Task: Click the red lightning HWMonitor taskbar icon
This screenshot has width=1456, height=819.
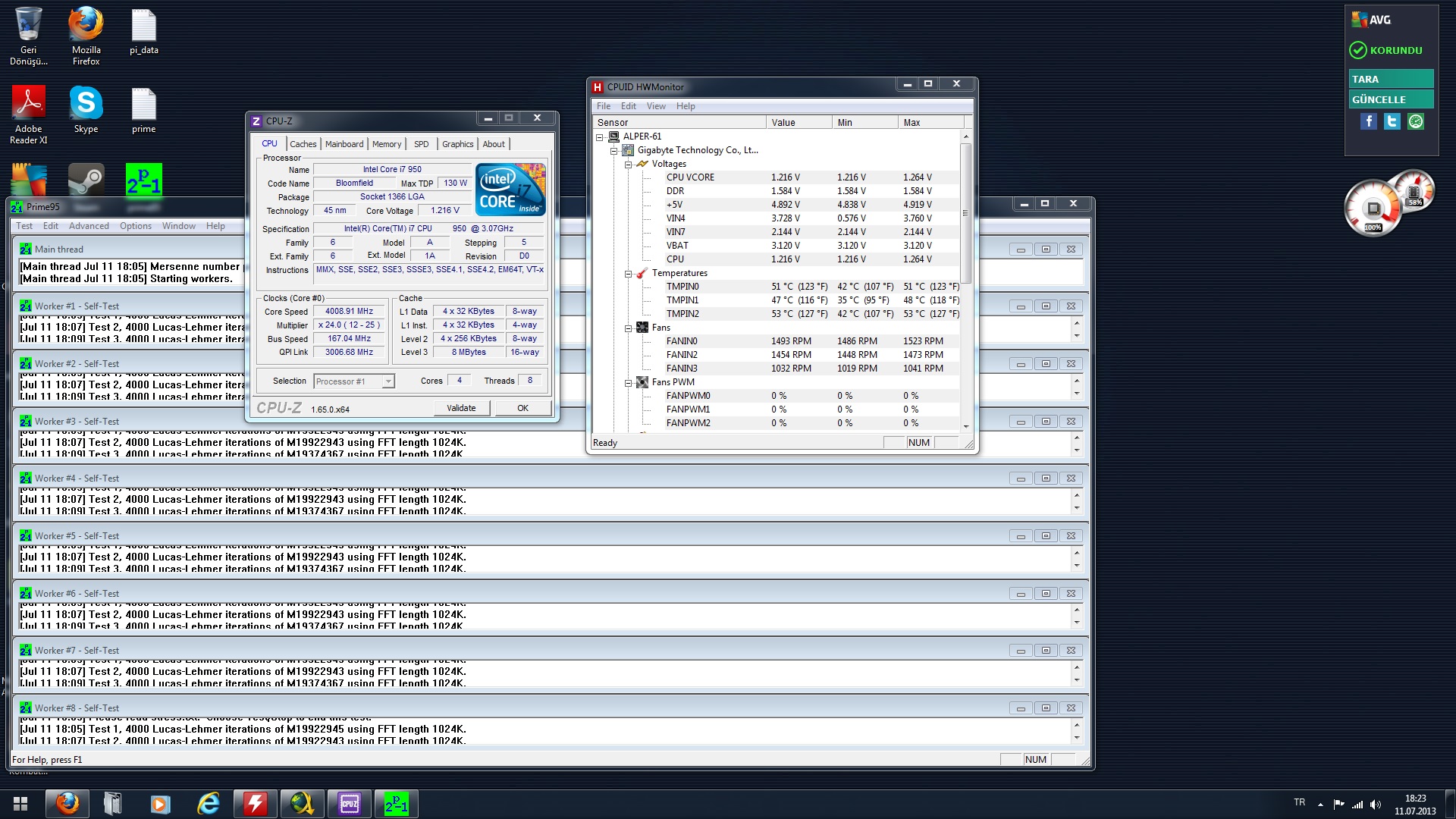Action: click(x=255, y=804)
